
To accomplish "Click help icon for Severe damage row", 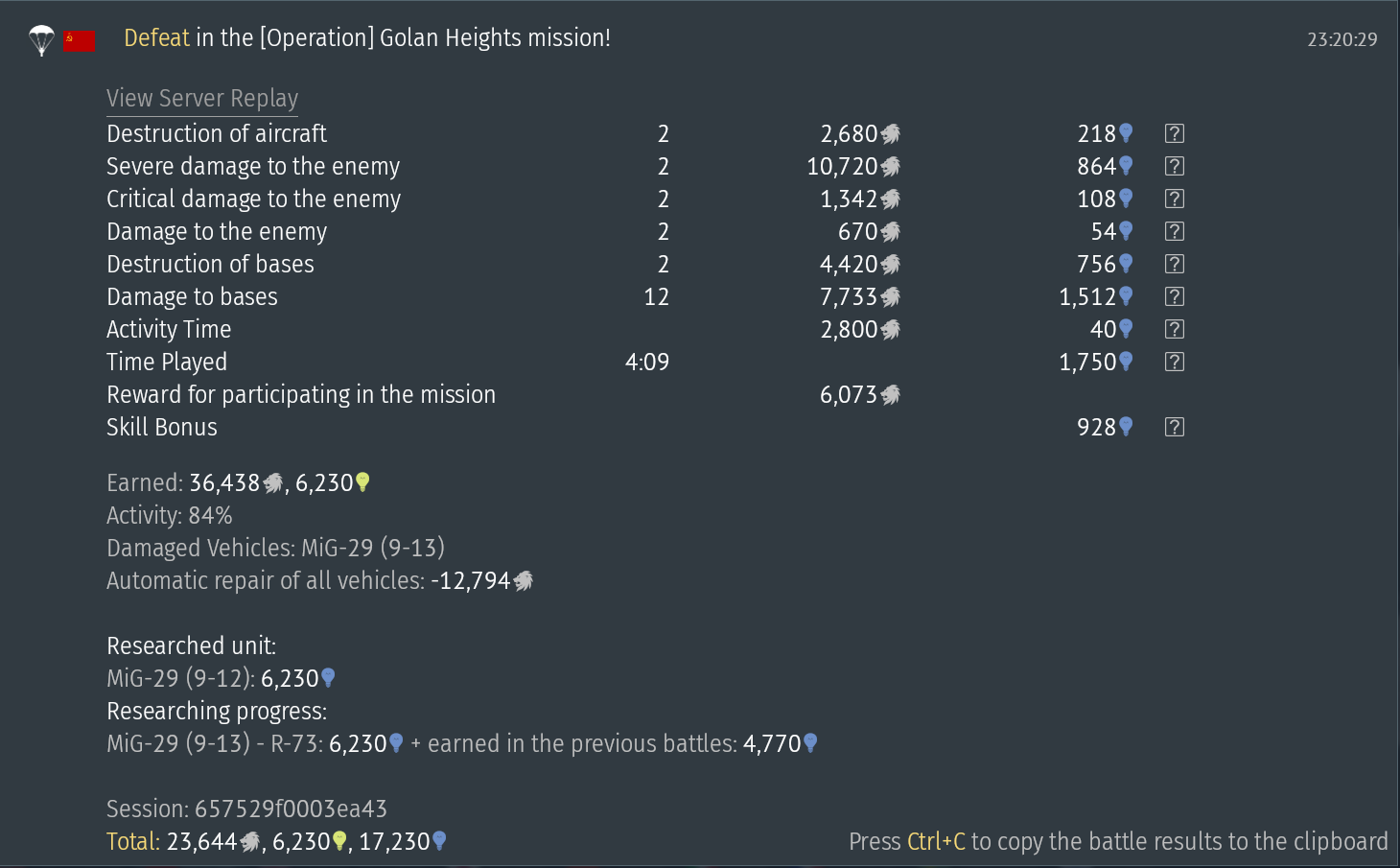I will point(1175,167).
